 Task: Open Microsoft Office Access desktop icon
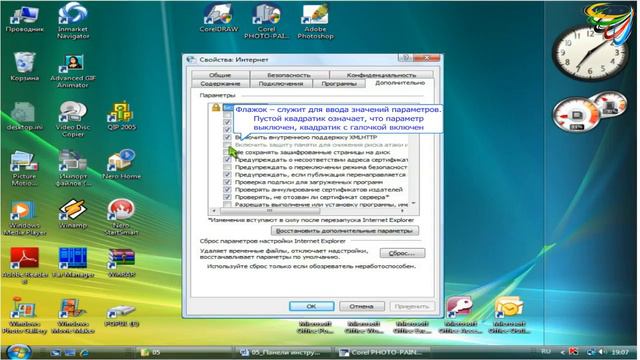click(460, 315)
